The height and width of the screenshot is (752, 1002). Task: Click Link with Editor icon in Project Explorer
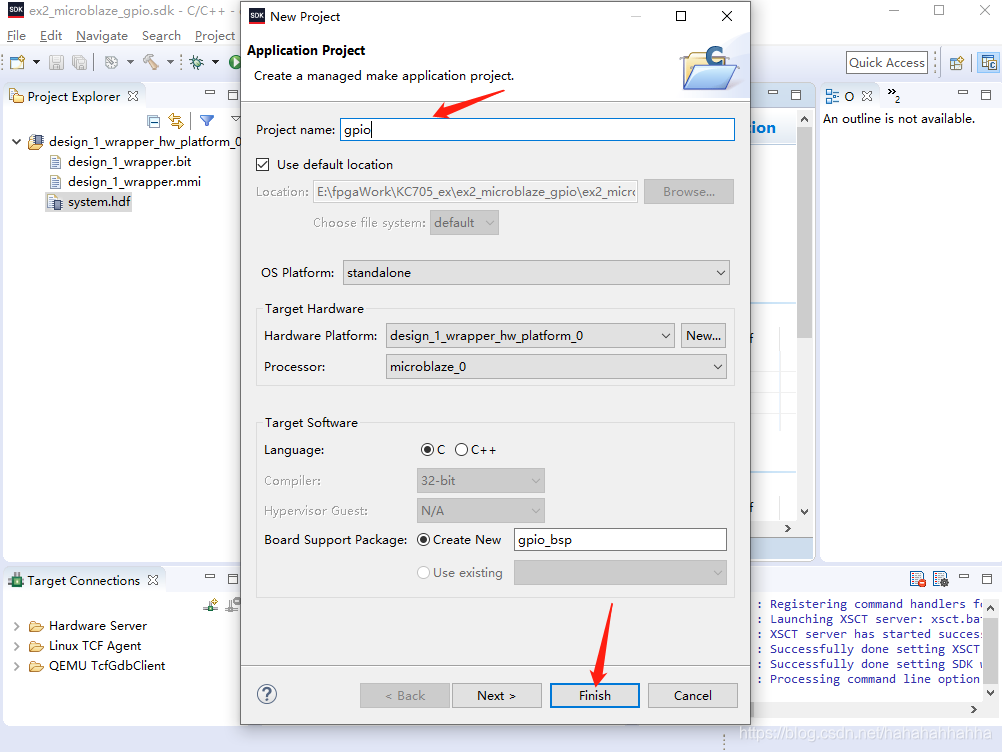176,121
